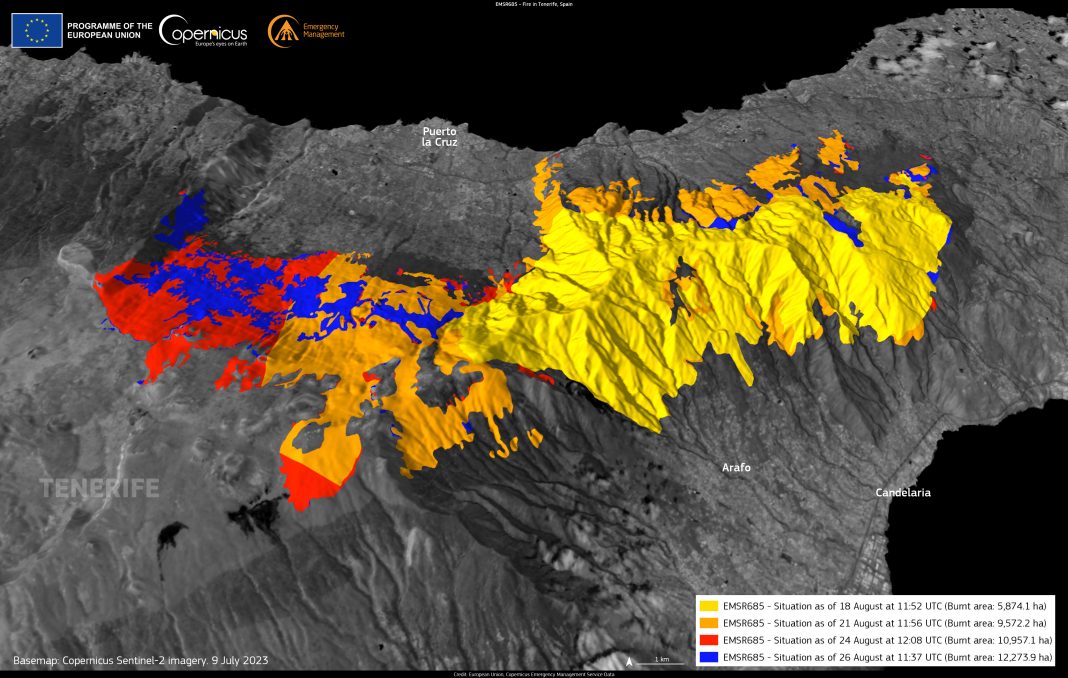This screenshot has height=678, width=1068.
Task: Click the Basemap Copernicus Sentinel-2 imagery caption
Action: 140,661
